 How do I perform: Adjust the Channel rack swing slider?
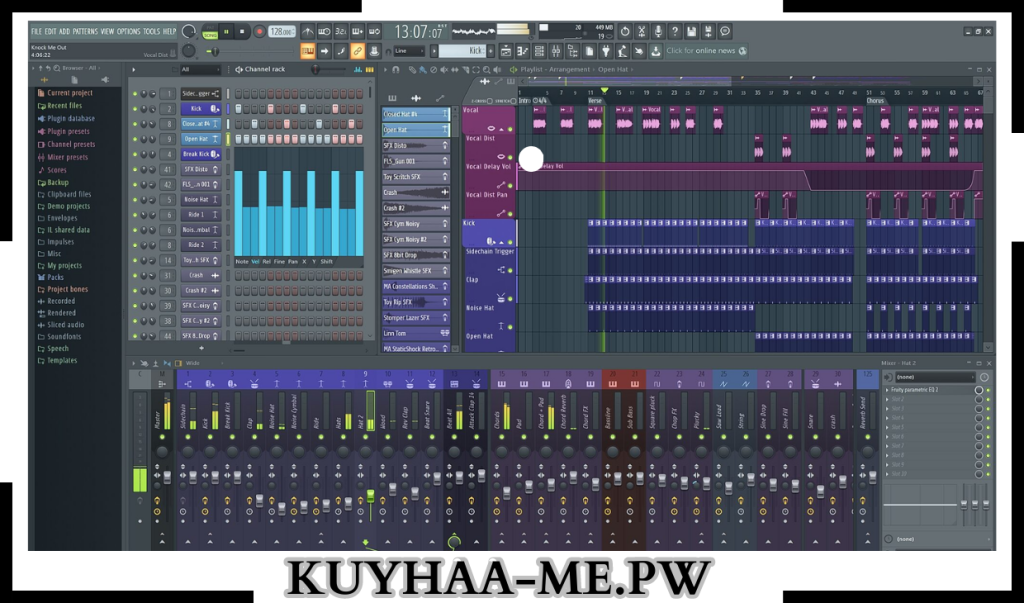click(x=315, y=69)
